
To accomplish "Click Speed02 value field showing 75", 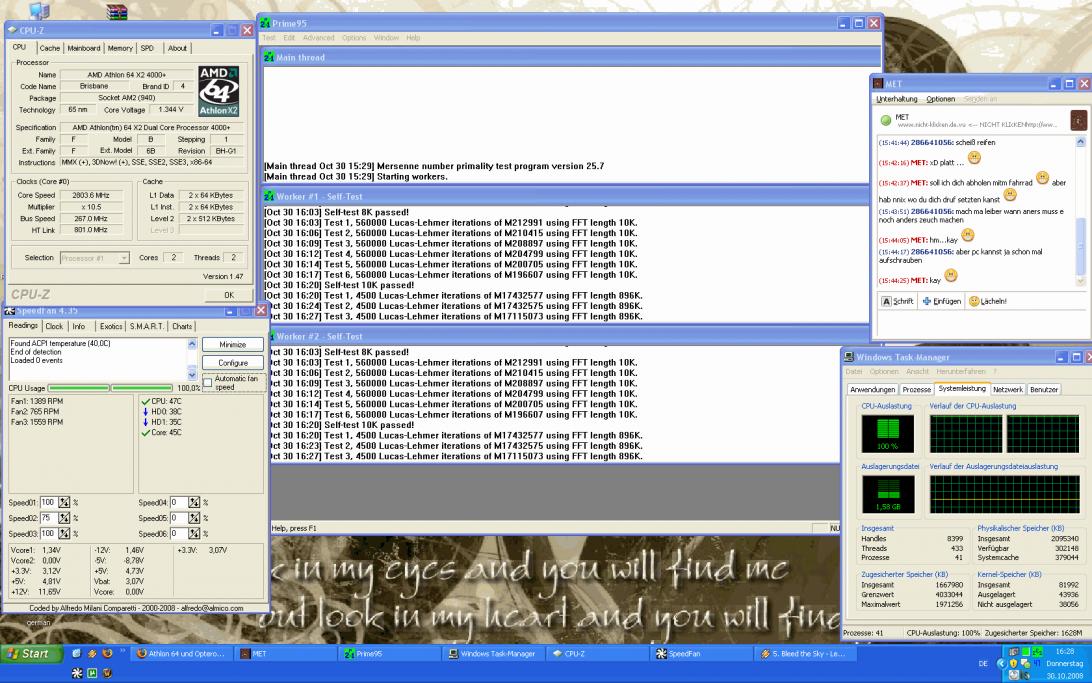I will coord(48,518).
